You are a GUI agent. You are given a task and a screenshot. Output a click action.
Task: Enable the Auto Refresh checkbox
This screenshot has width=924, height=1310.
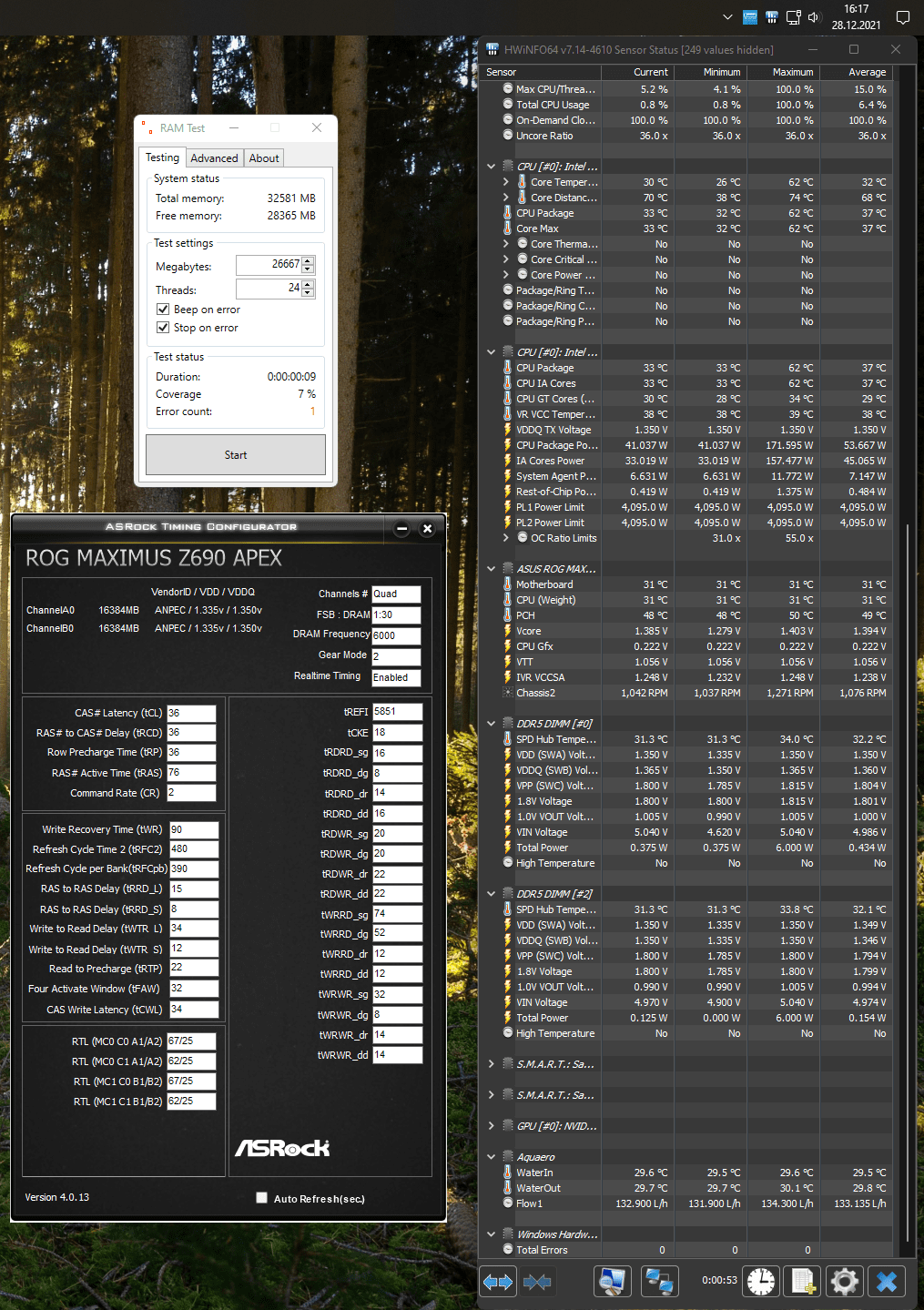click(262, 1198)
